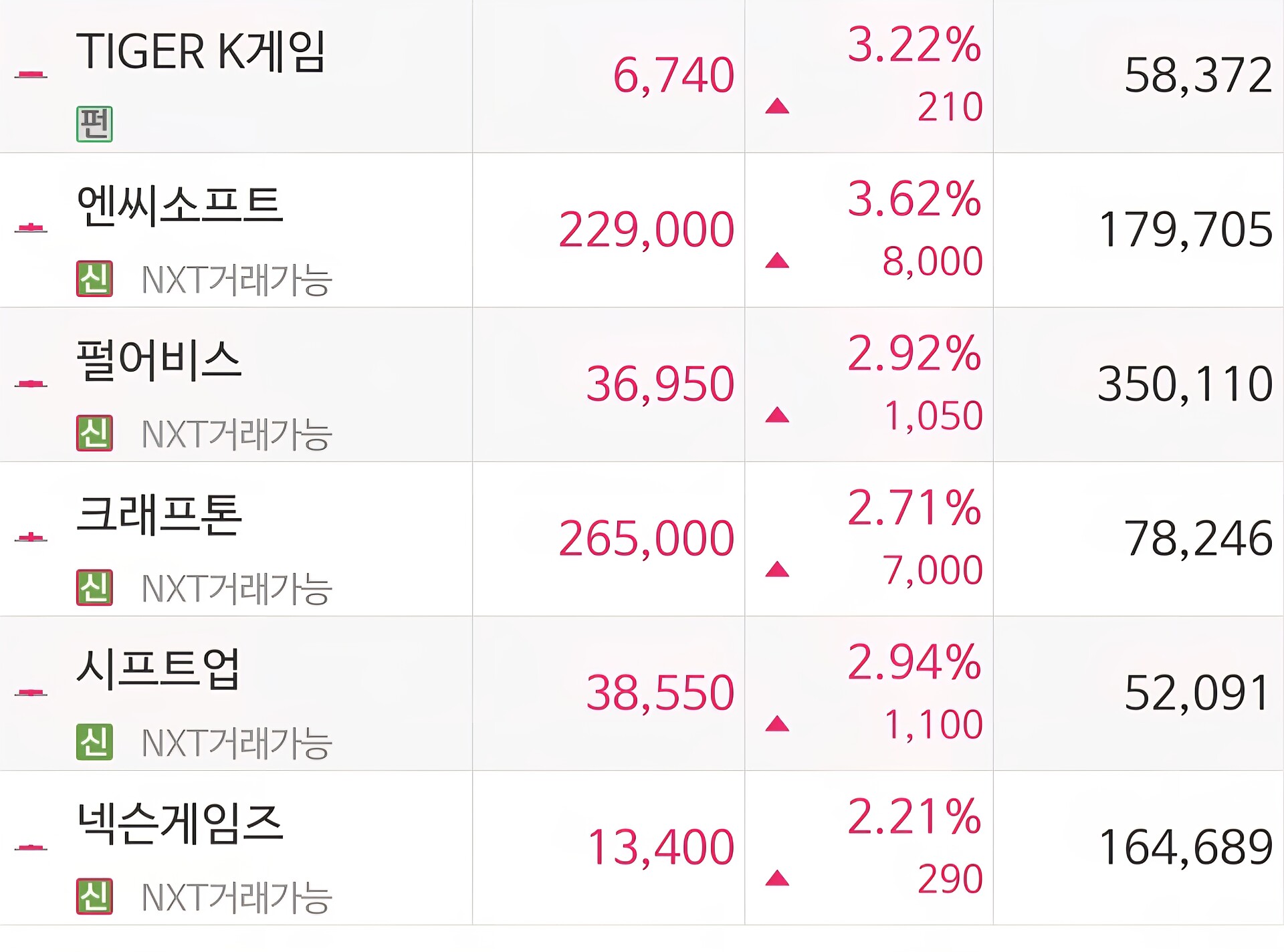Image resolution: width=1284 pixels, height=952 pixels.
Task: Click the 신 badge under 시프트업
Action: click(94, 741)
